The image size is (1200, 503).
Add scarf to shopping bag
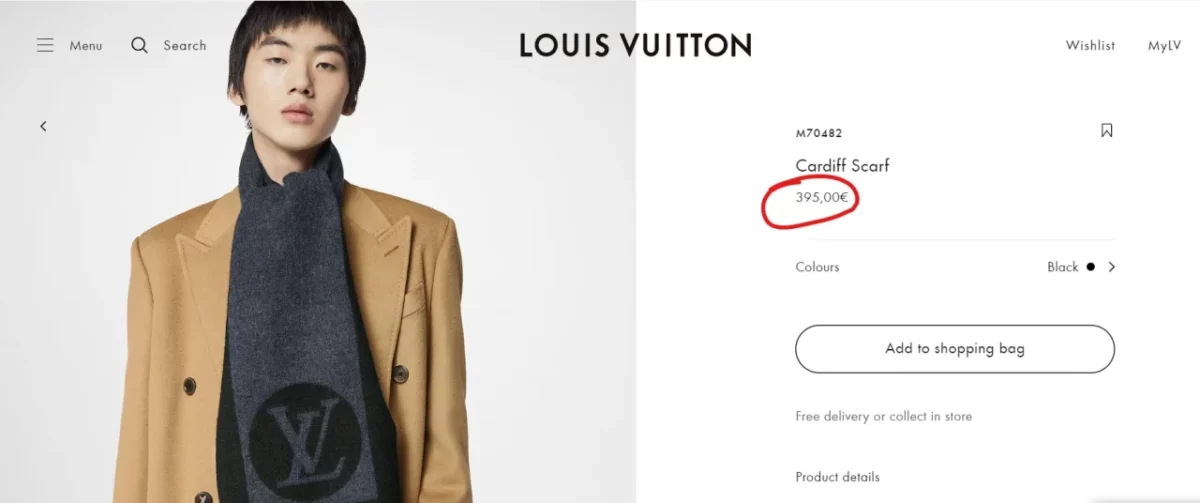[x=955, y=349]
